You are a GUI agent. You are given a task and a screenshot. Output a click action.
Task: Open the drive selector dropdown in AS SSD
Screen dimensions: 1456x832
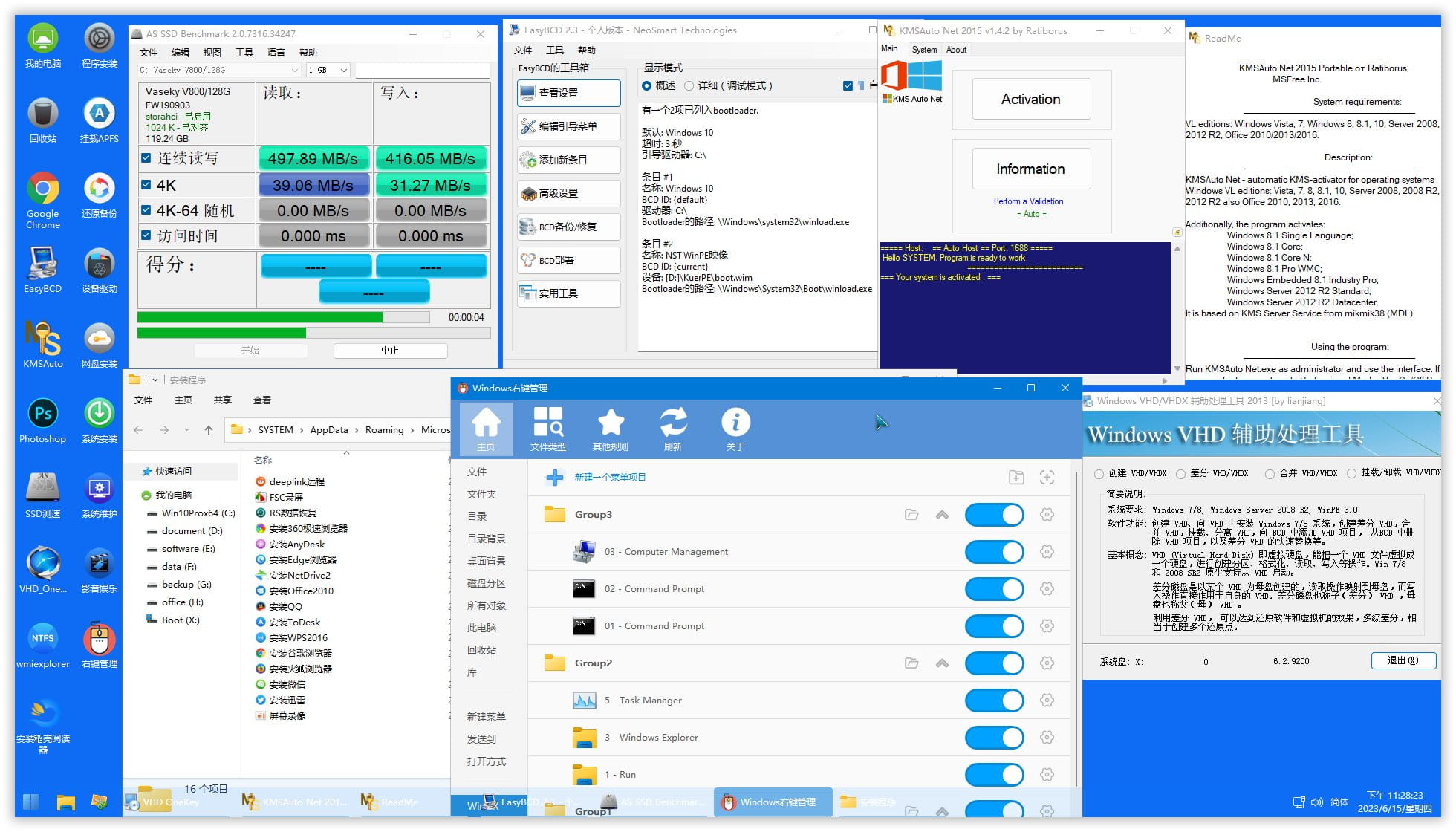pos(295,69)
